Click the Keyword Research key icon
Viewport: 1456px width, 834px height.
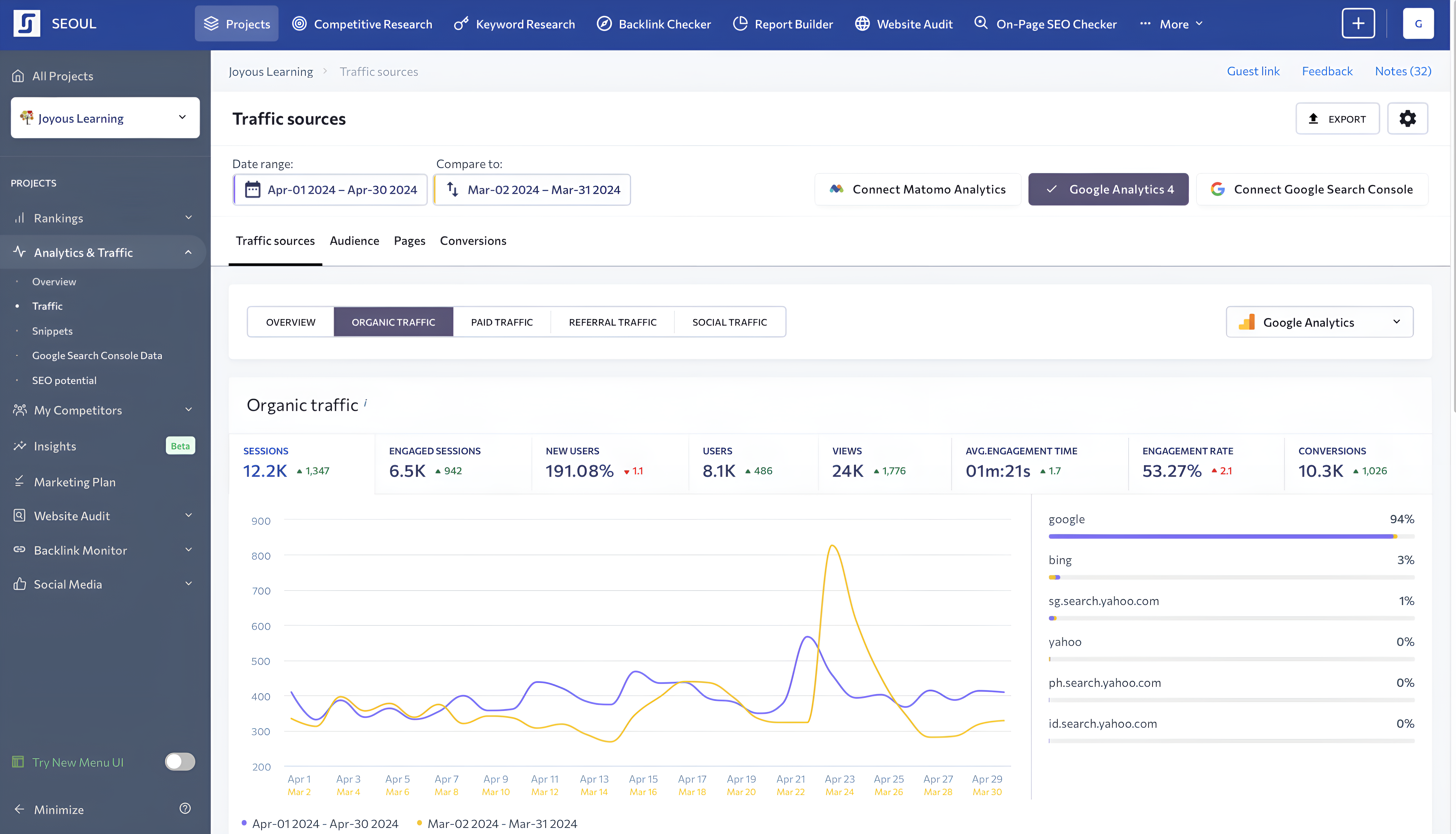coord(461,23)
